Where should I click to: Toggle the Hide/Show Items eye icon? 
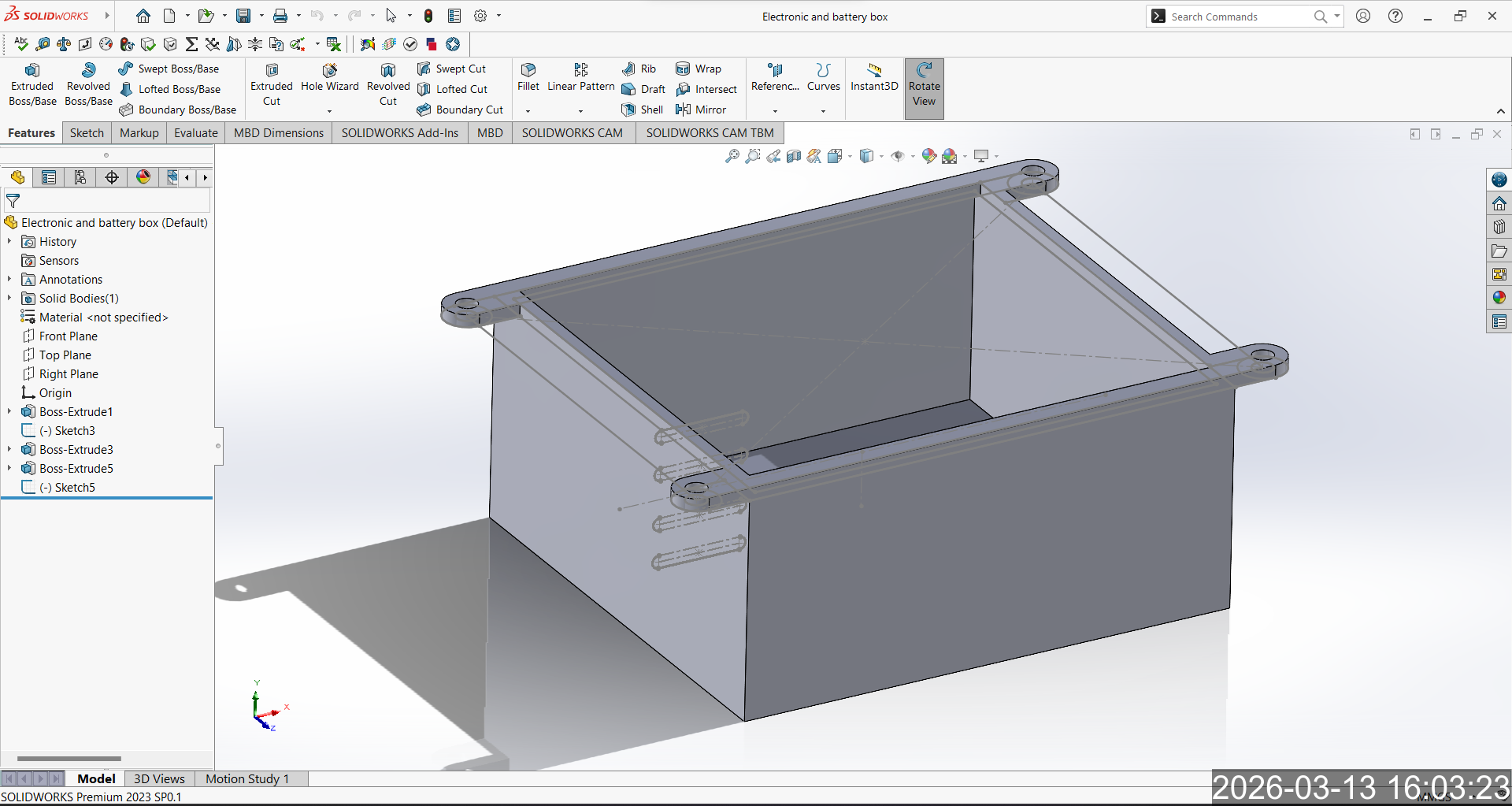(897, 156)
